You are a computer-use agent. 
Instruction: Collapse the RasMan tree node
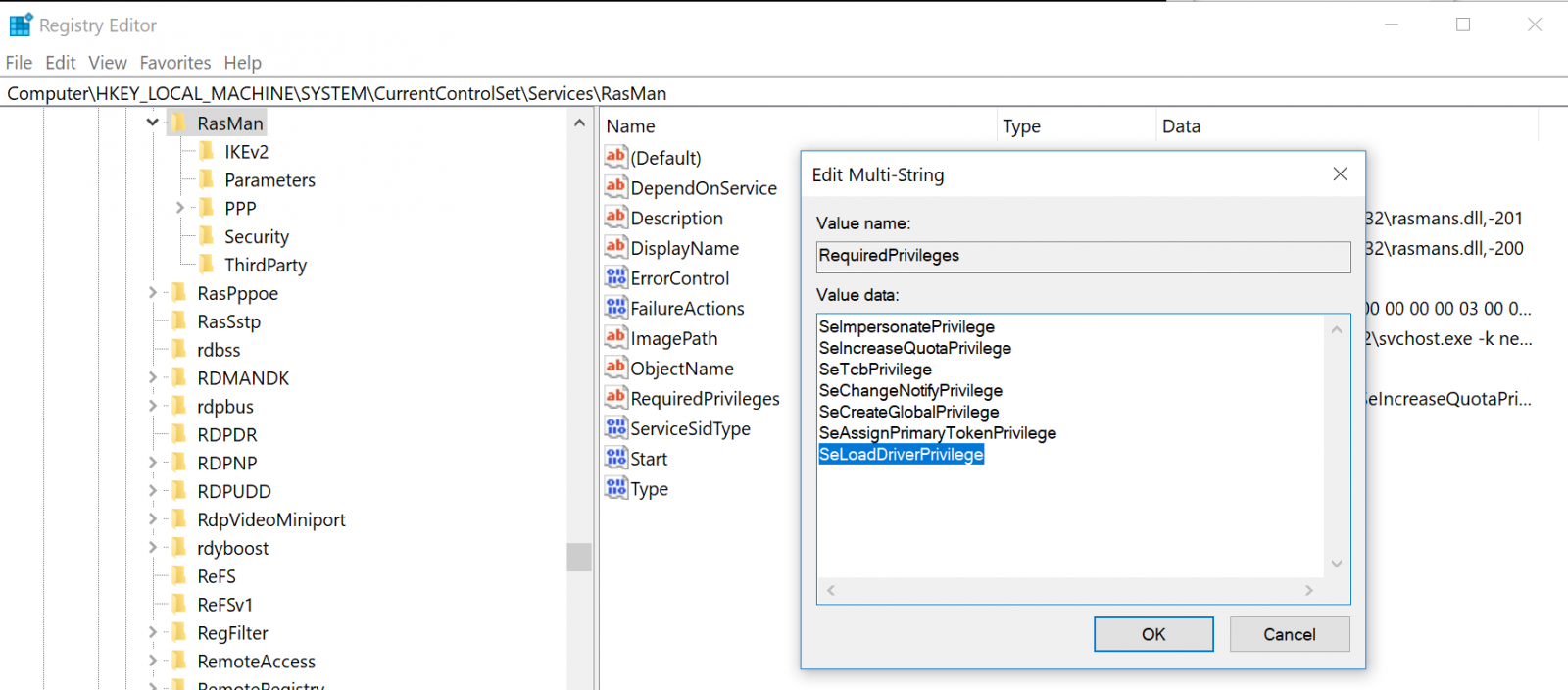(x=153, y=123)
